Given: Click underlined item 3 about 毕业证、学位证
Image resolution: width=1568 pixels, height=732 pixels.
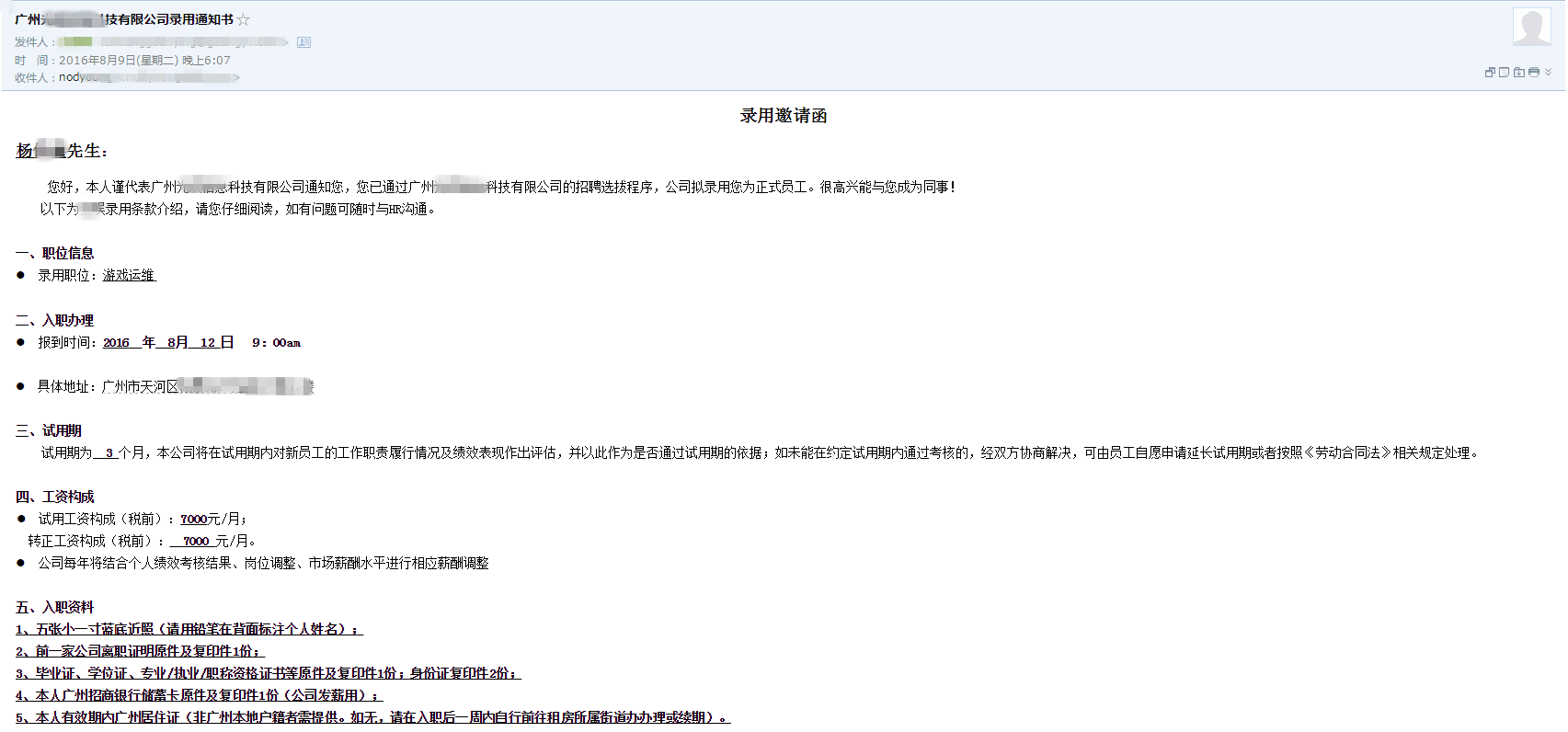Looking at the screenshot, I should tap(268, 673).
